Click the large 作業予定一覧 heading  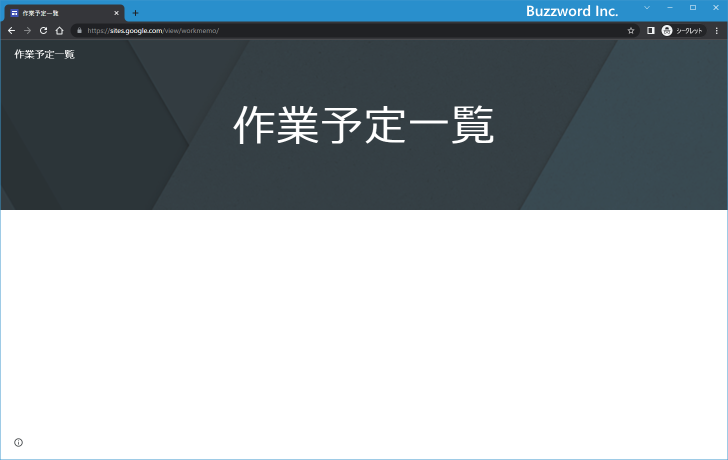tap(364, 125)
